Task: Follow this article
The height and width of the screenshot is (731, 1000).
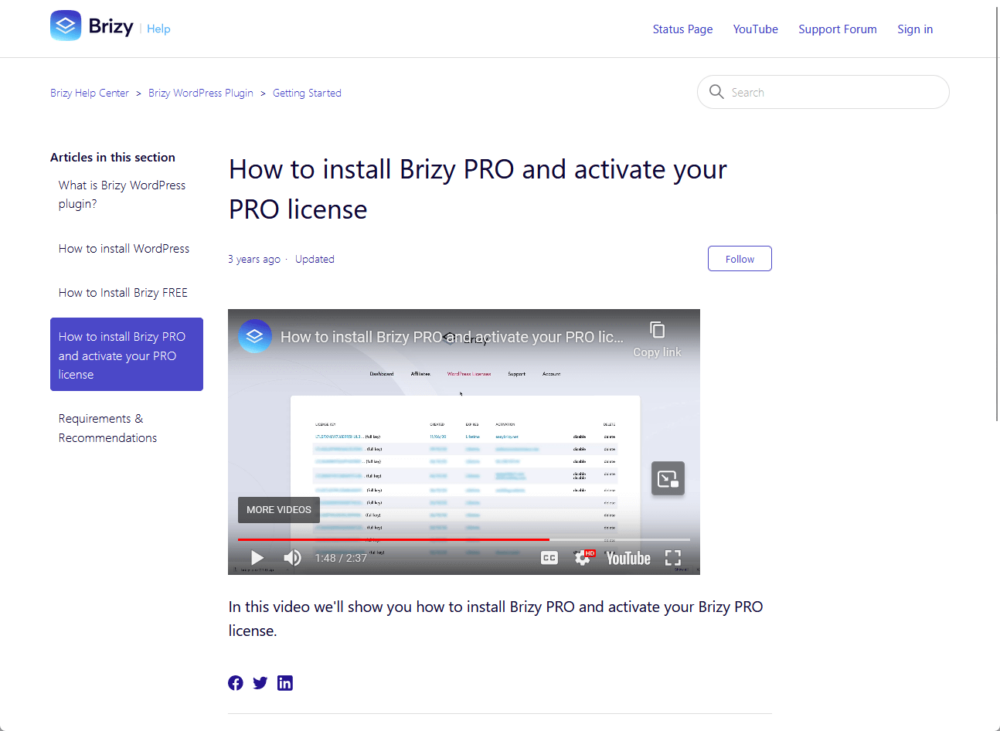Action: point(739,258)
